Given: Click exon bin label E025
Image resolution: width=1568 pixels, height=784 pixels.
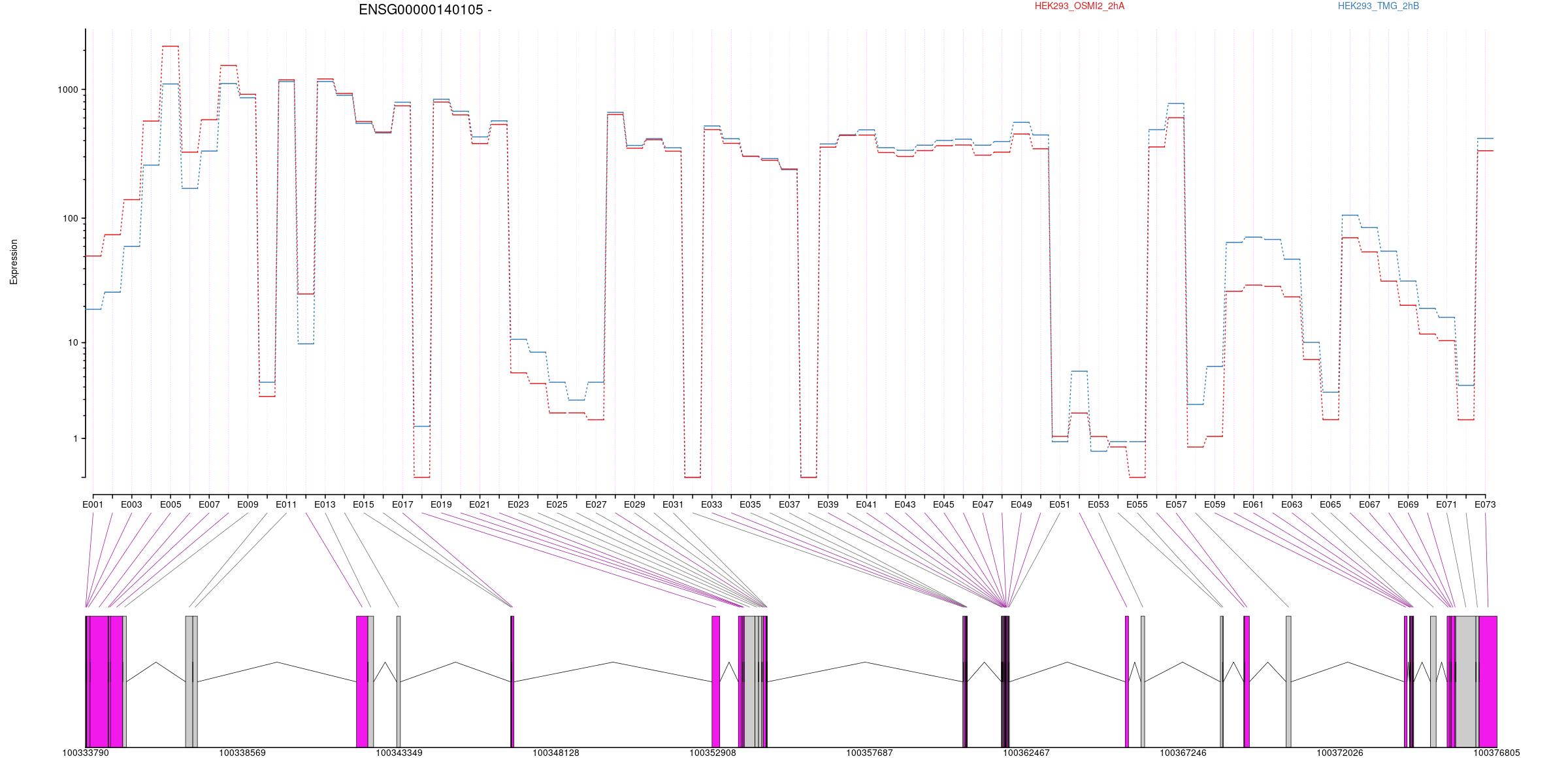Looking at the screenshot, I should point(557,504).
